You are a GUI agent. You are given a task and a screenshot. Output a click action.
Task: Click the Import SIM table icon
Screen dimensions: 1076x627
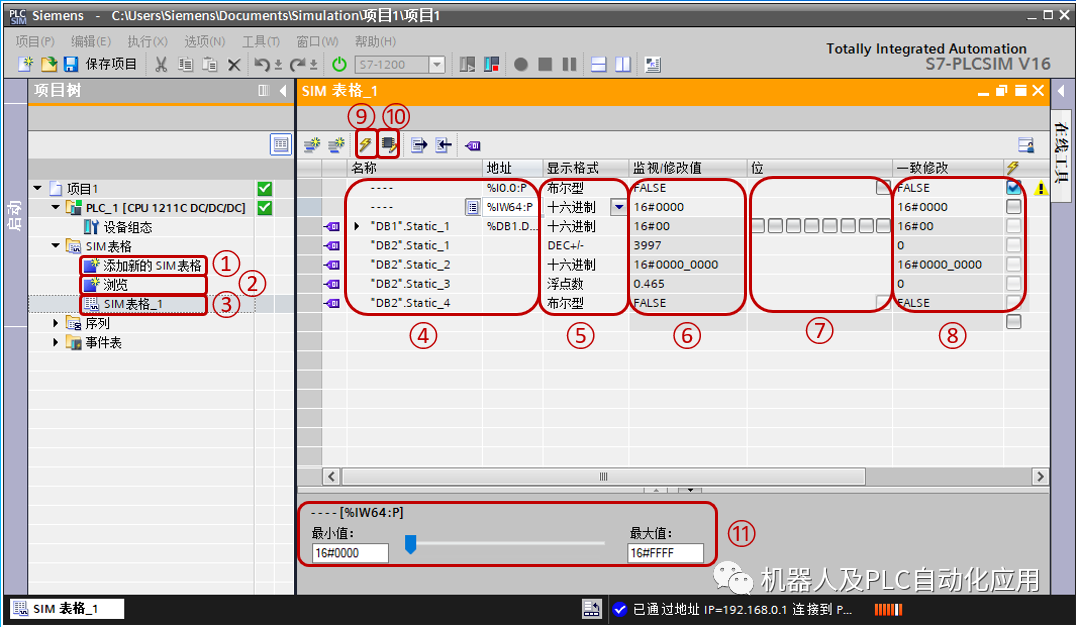click(443, 144)
